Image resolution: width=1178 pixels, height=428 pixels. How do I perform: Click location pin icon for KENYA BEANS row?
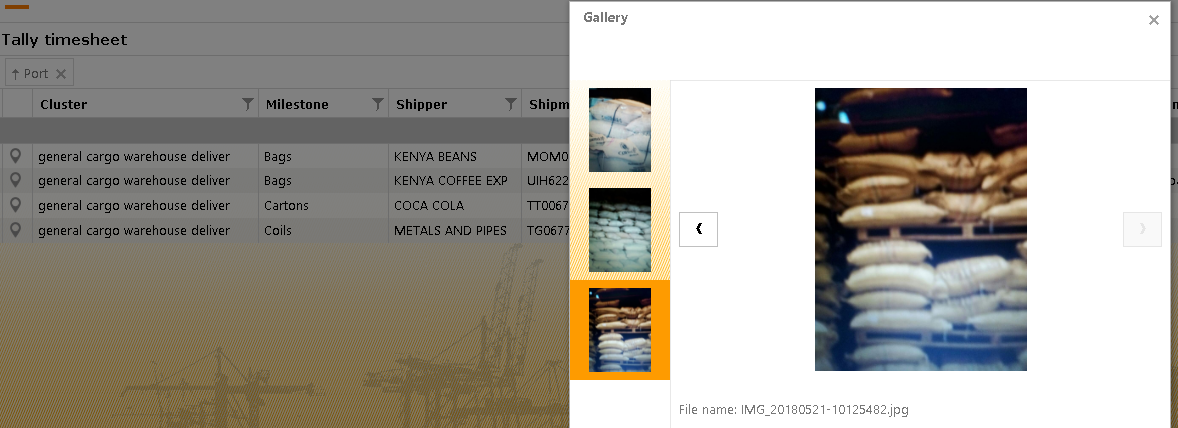[15, 156]
